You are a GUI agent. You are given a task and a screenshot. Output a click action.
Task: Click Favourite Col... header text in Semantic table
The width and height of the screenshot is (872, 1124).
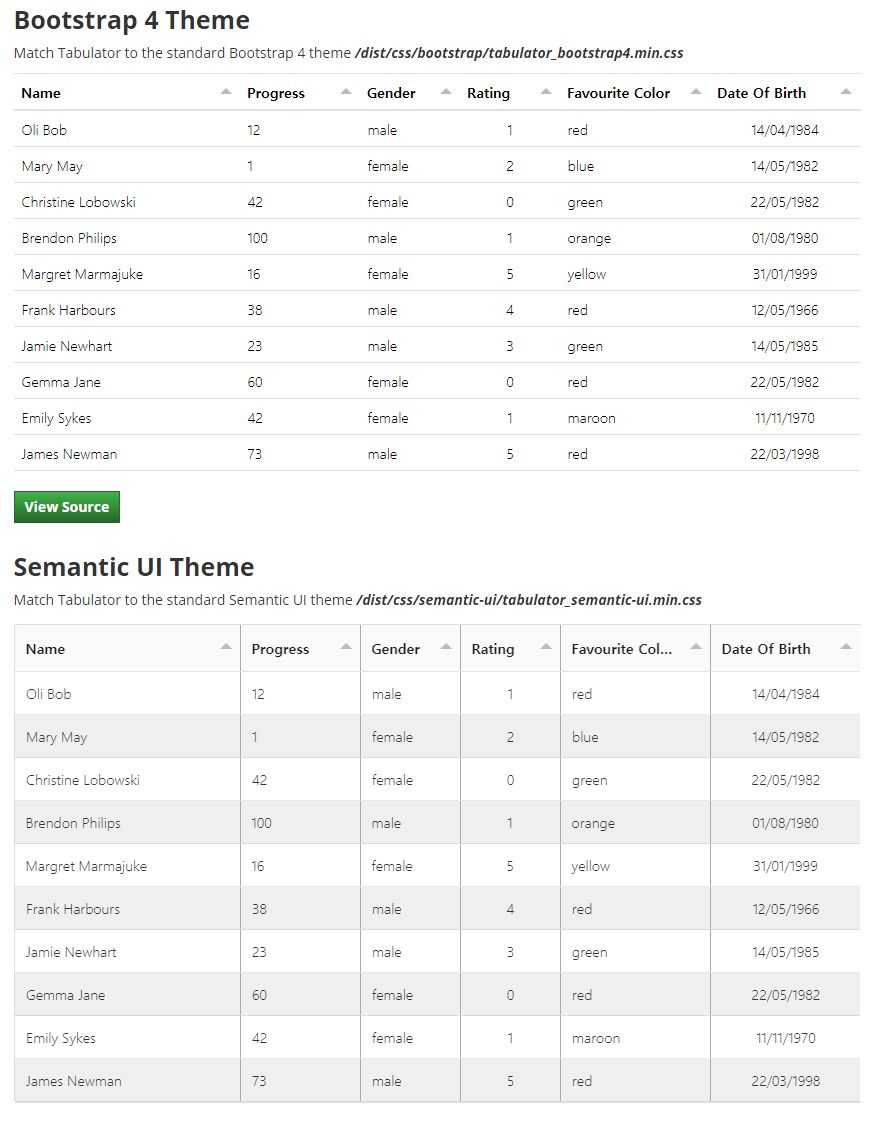622,649
